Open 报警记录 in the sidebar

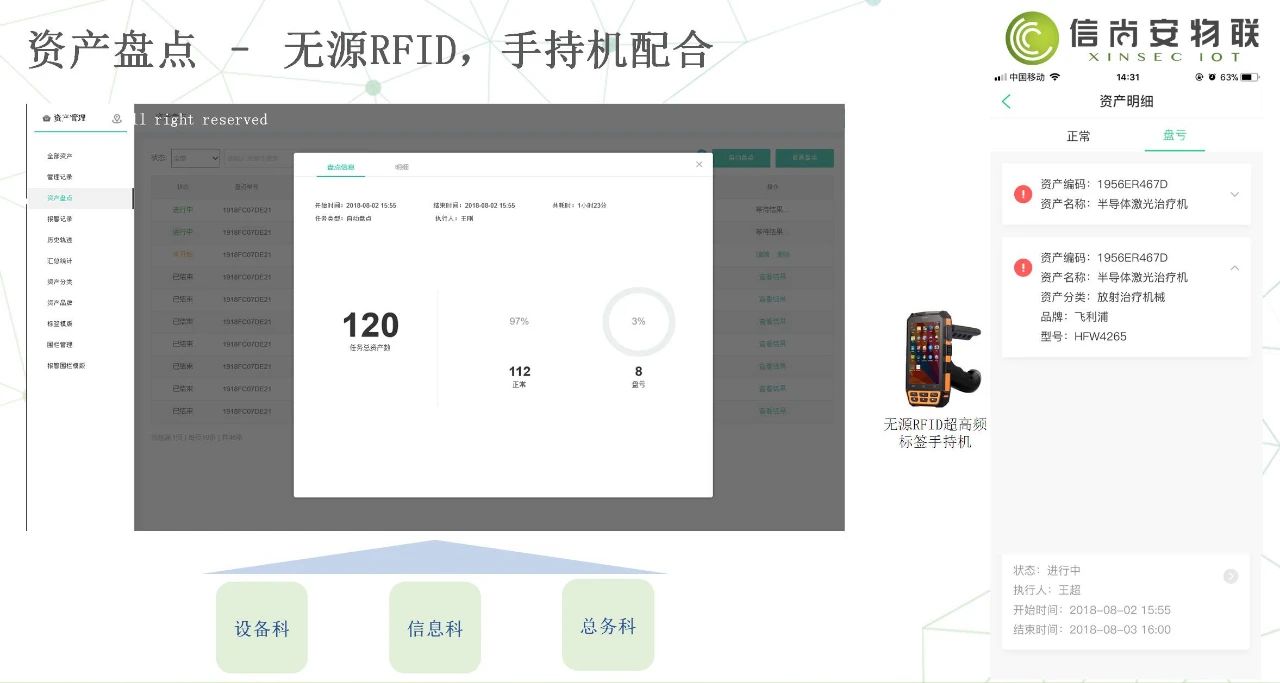pyautogui.click(x=60, y=219)
